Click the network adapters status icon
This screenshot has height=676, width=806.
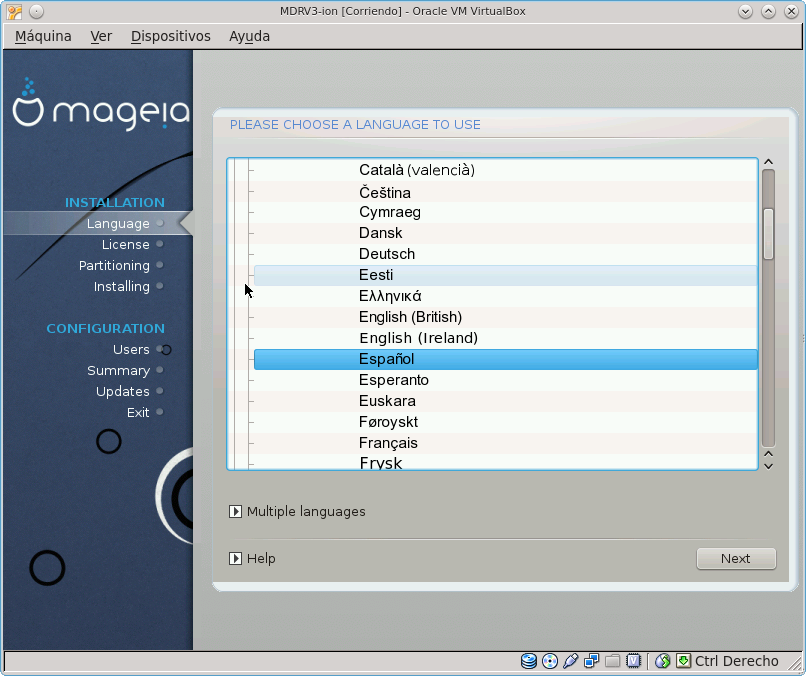[592, 661]
